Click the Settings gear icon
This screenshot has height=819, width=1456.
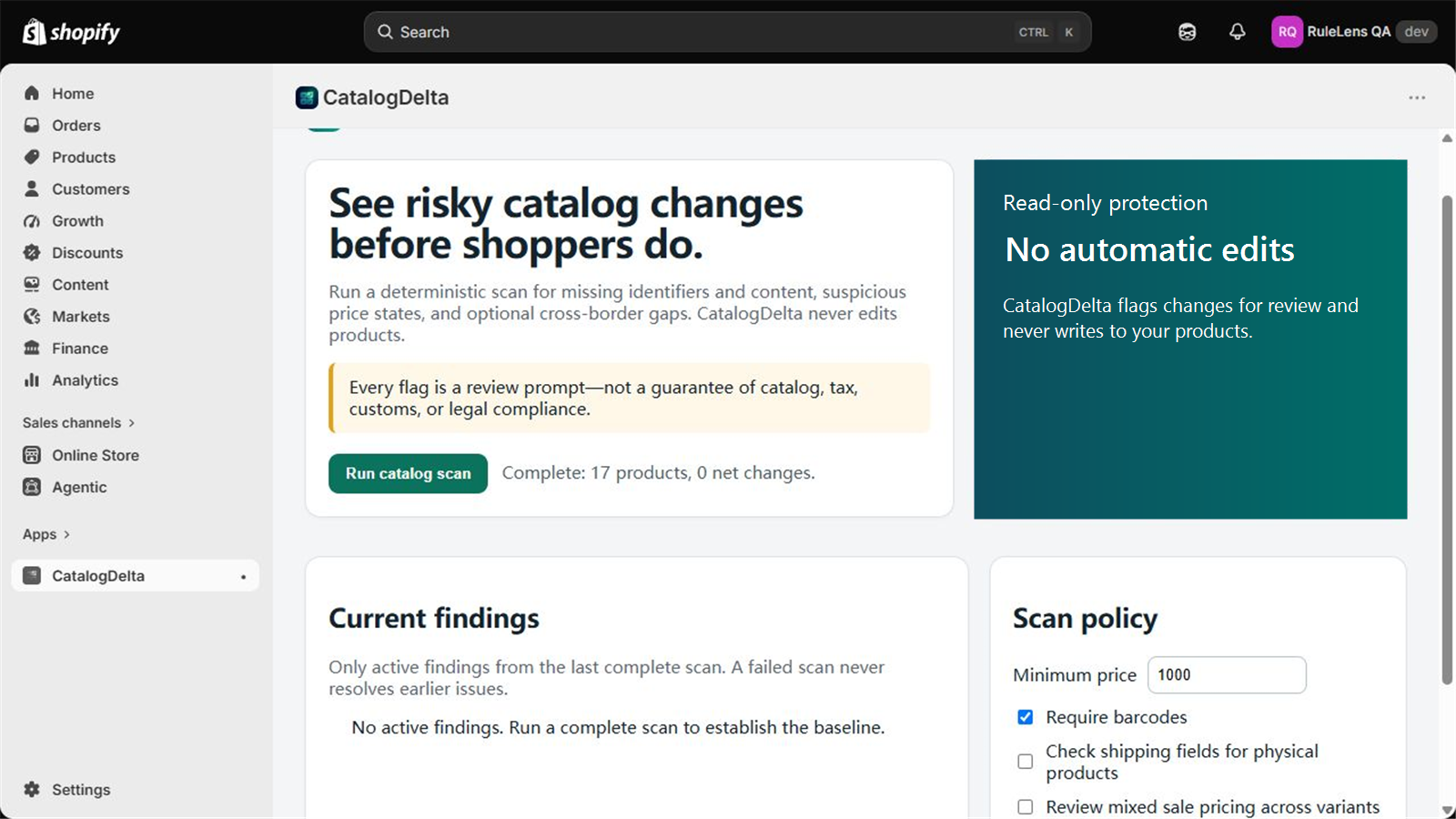(x=32, y=790)
